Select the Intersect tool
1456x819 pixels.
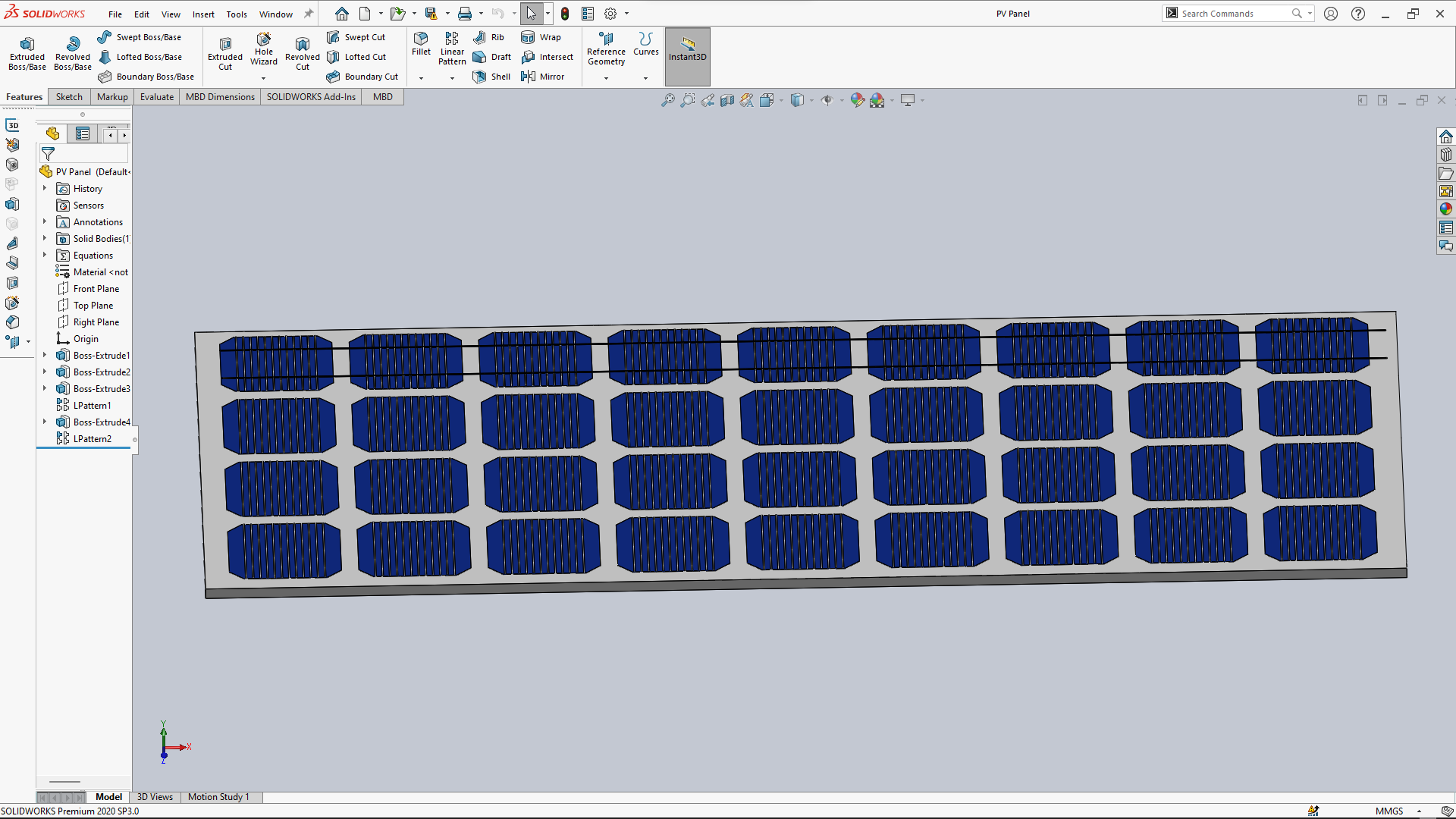[x=547, y=57]
